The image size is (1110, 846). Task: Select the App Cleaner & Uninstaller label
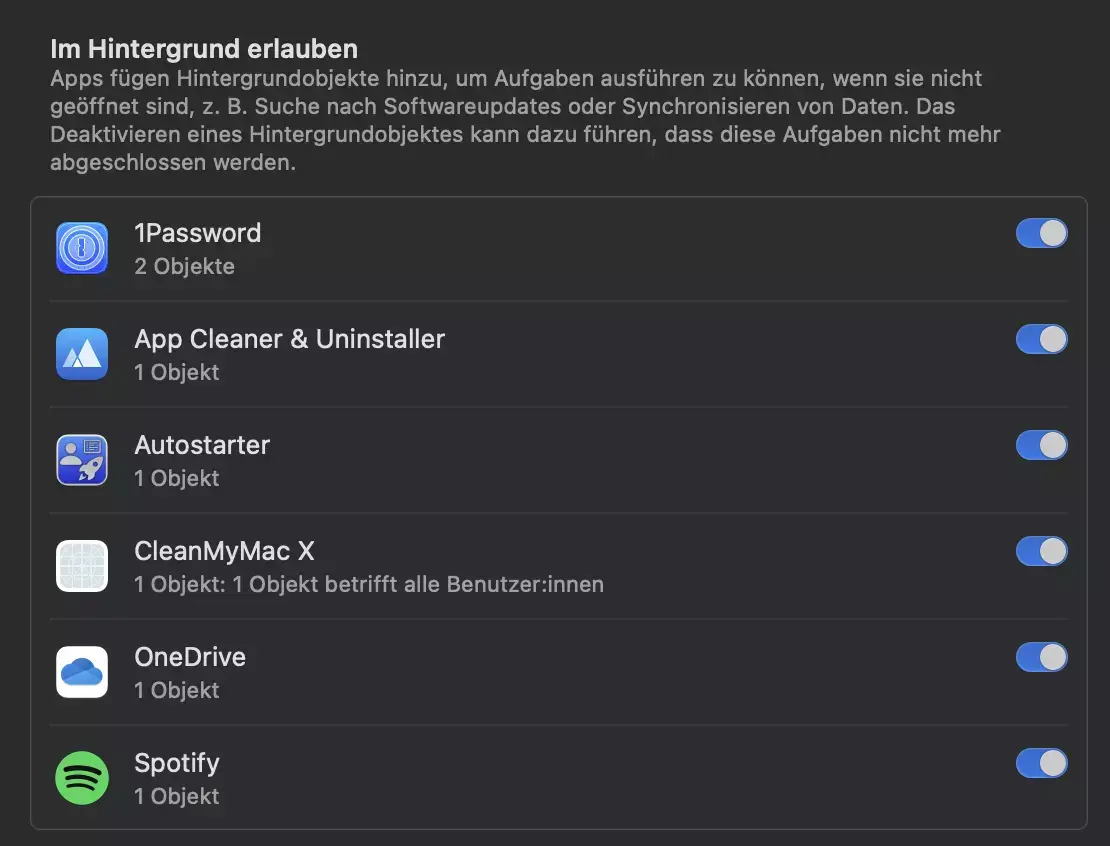click(290, 339)
